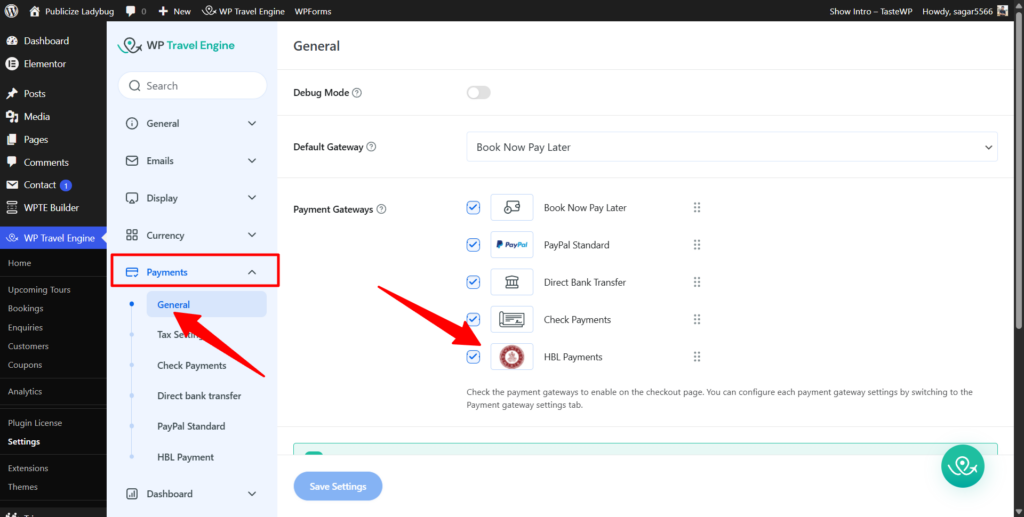Click help icon next to Payment Gateways
The width and height of the screenshot is (1024, 517).
[381, 210]
